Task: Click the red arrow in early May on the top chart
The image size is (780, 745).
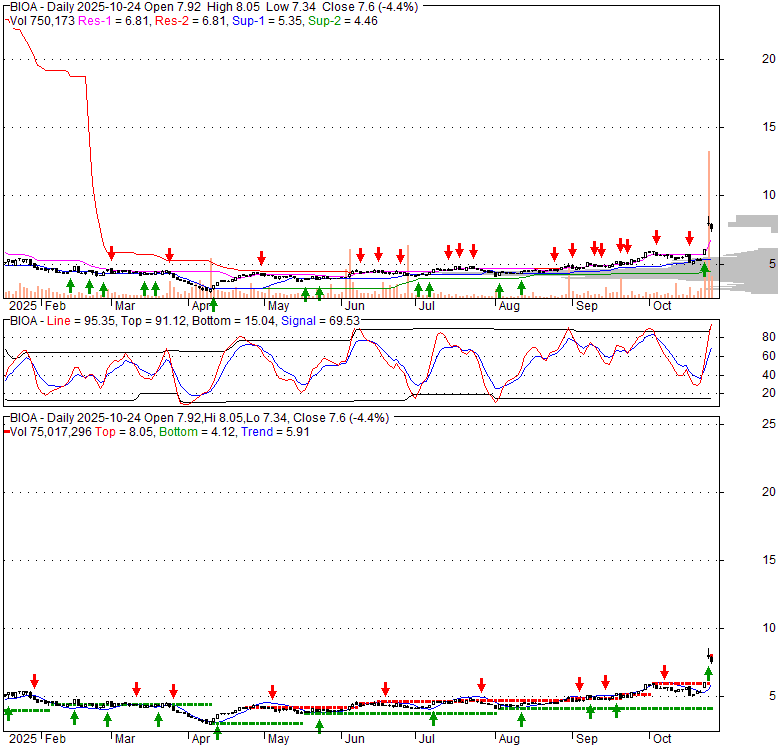Action: click(261, 257)
